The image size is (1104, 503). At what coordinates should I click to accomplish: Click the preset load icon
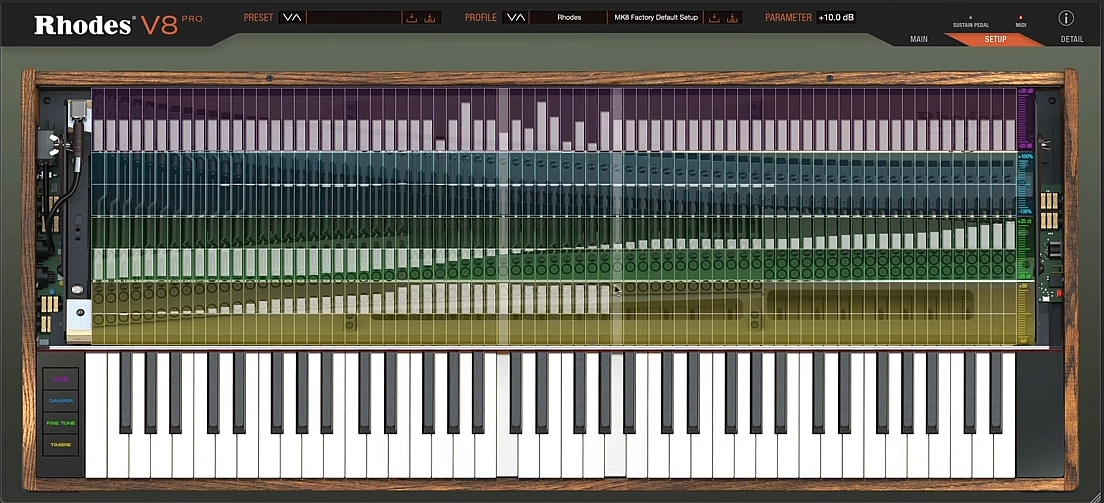tap(412, 18)
